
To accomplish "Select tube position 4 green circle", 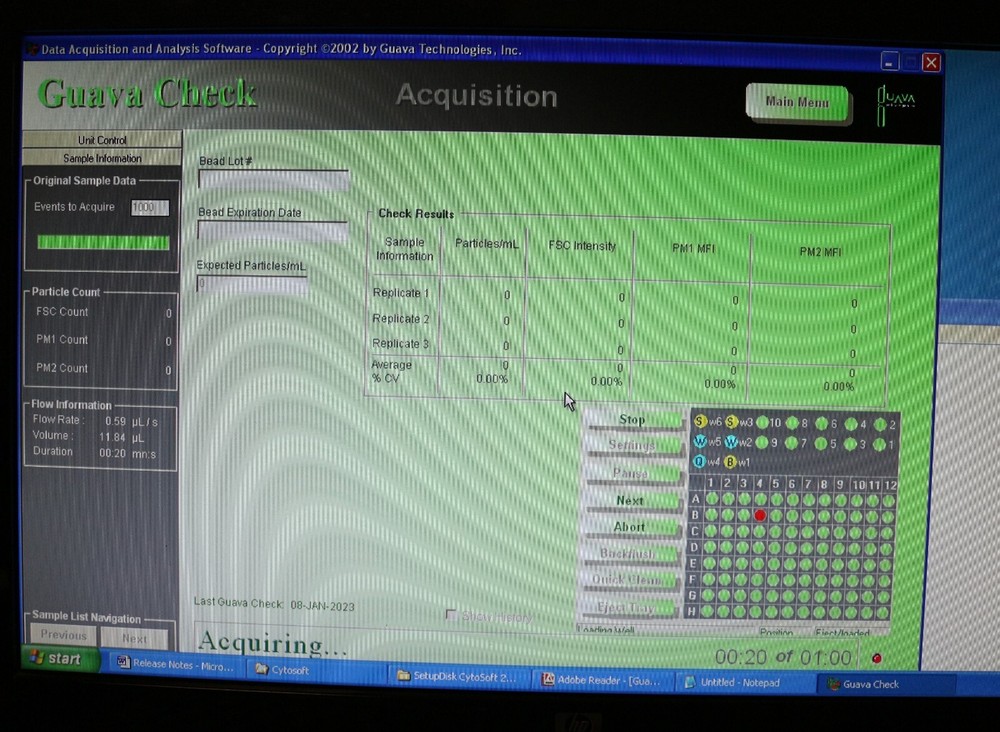I will [x=851, y=424].
